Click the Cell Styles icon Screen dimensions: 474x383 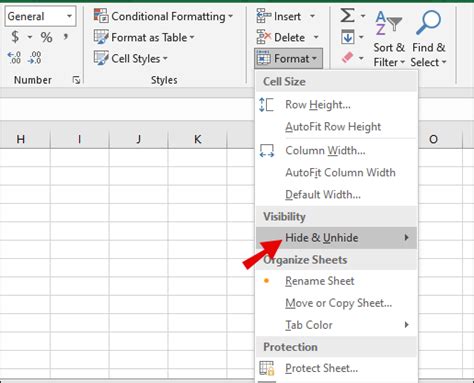coord(101,58)
